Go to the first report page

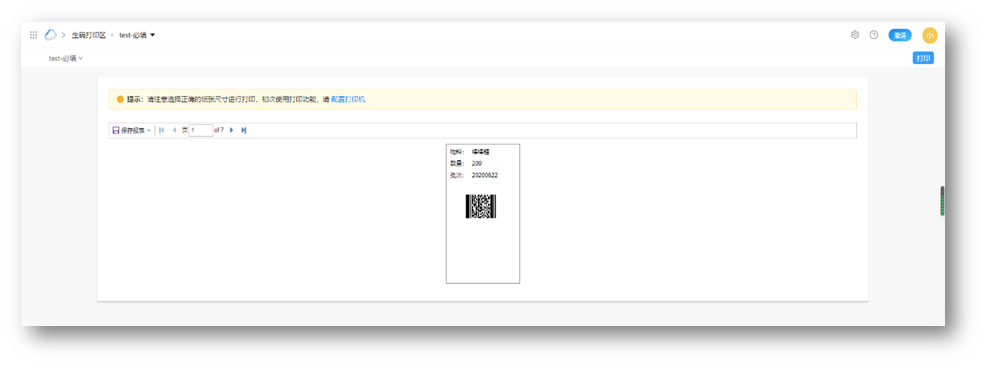click(162, 130)
